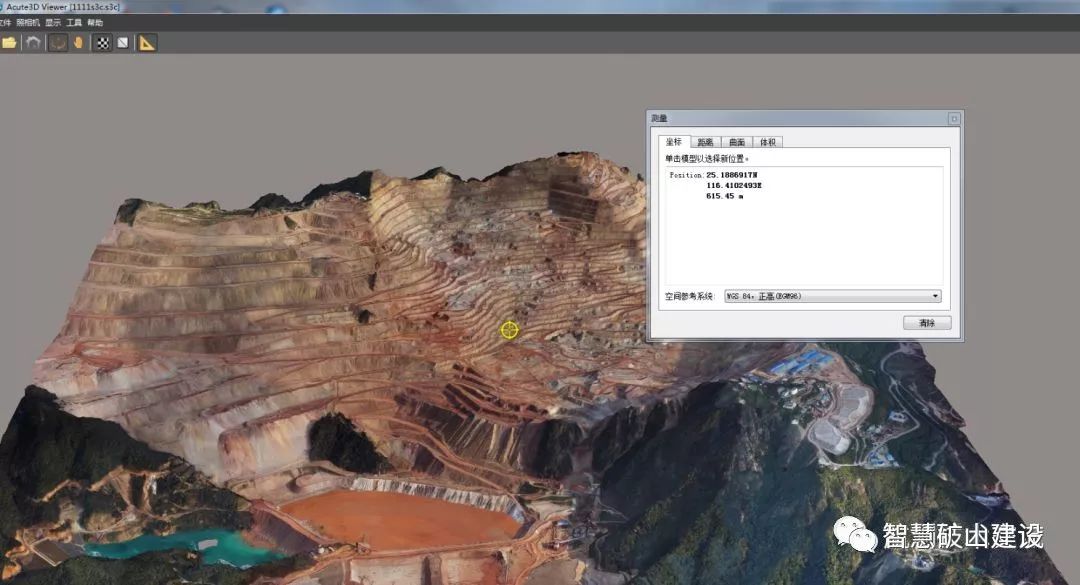
Task: Open the 显示 menu
Action: click(x=53, y=22)
